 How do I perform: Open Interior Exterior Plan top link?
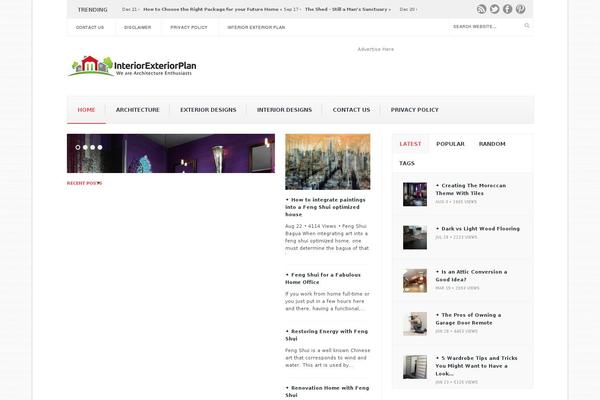click(256, 28)
